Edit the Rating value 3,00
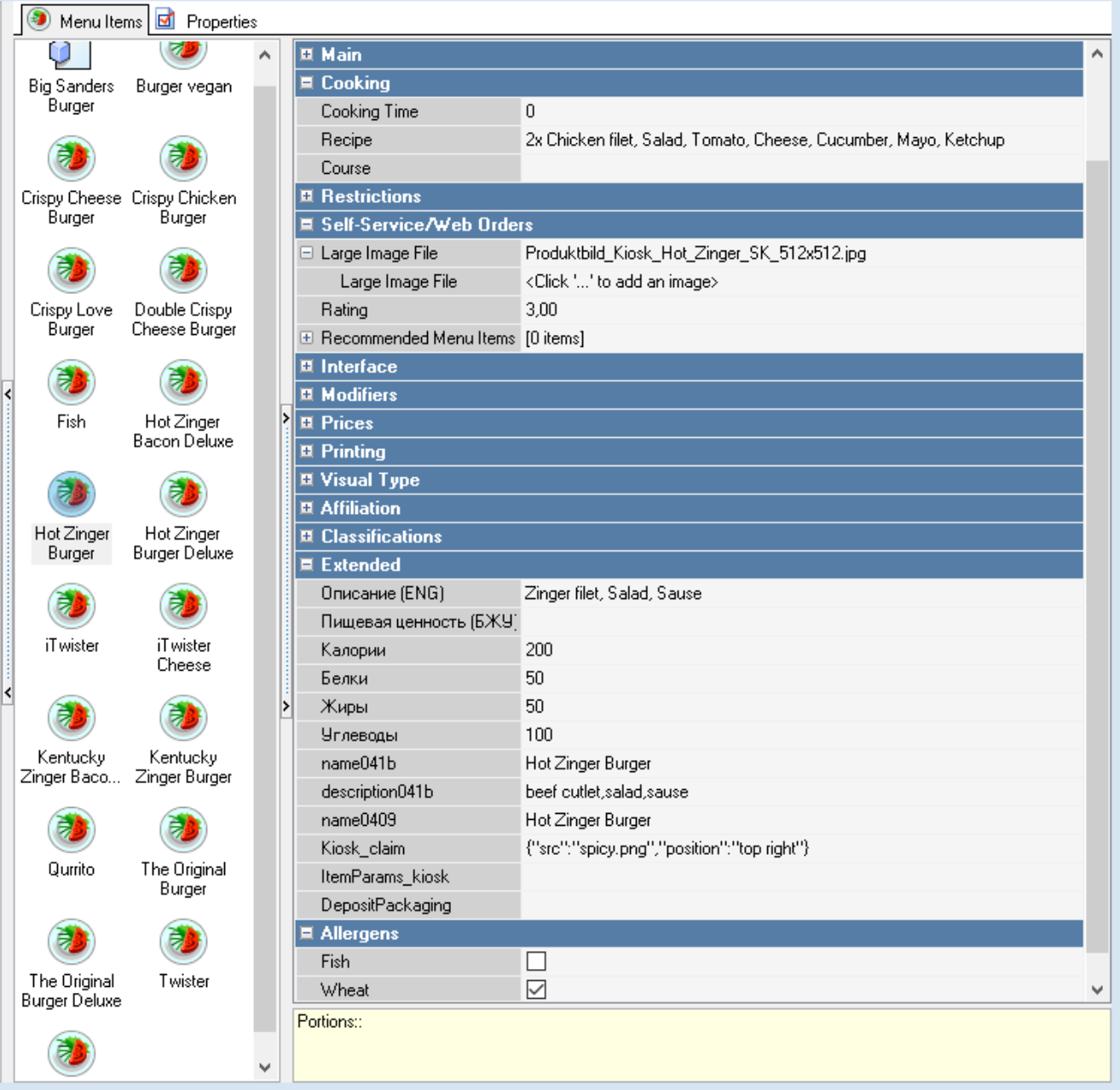The image size is (1120, 1090). coord(802,309)
